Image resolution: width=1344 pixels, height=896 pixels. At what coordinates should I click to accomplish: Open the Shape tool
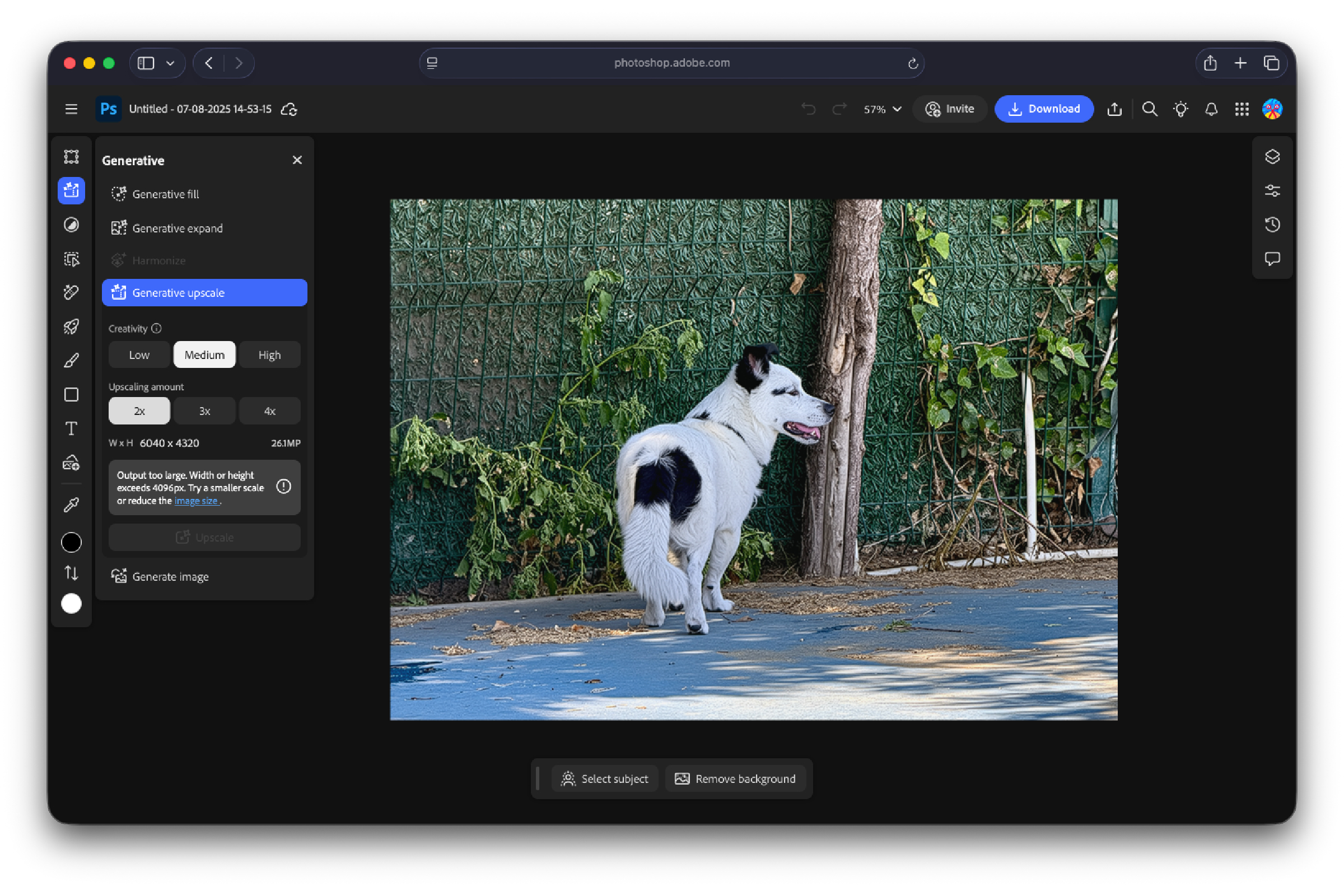tap(71, 394)
